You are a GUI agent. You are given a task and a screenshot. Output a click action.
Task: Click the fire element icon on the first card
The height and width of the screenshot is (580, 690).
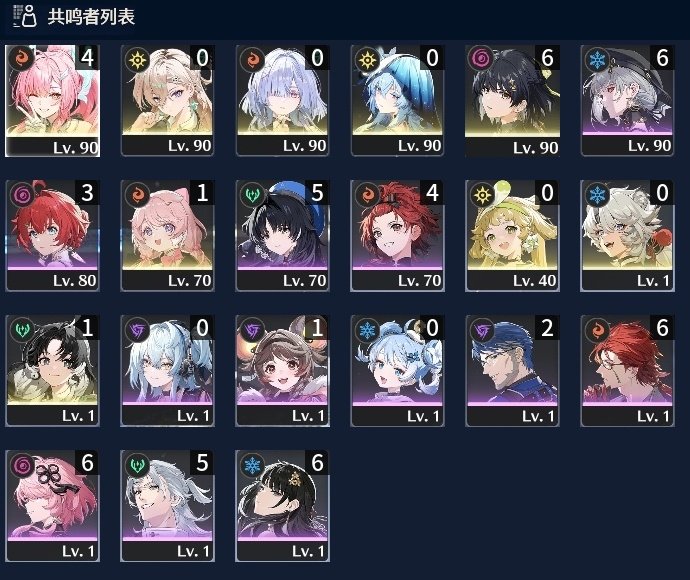[x=22, y=59]
